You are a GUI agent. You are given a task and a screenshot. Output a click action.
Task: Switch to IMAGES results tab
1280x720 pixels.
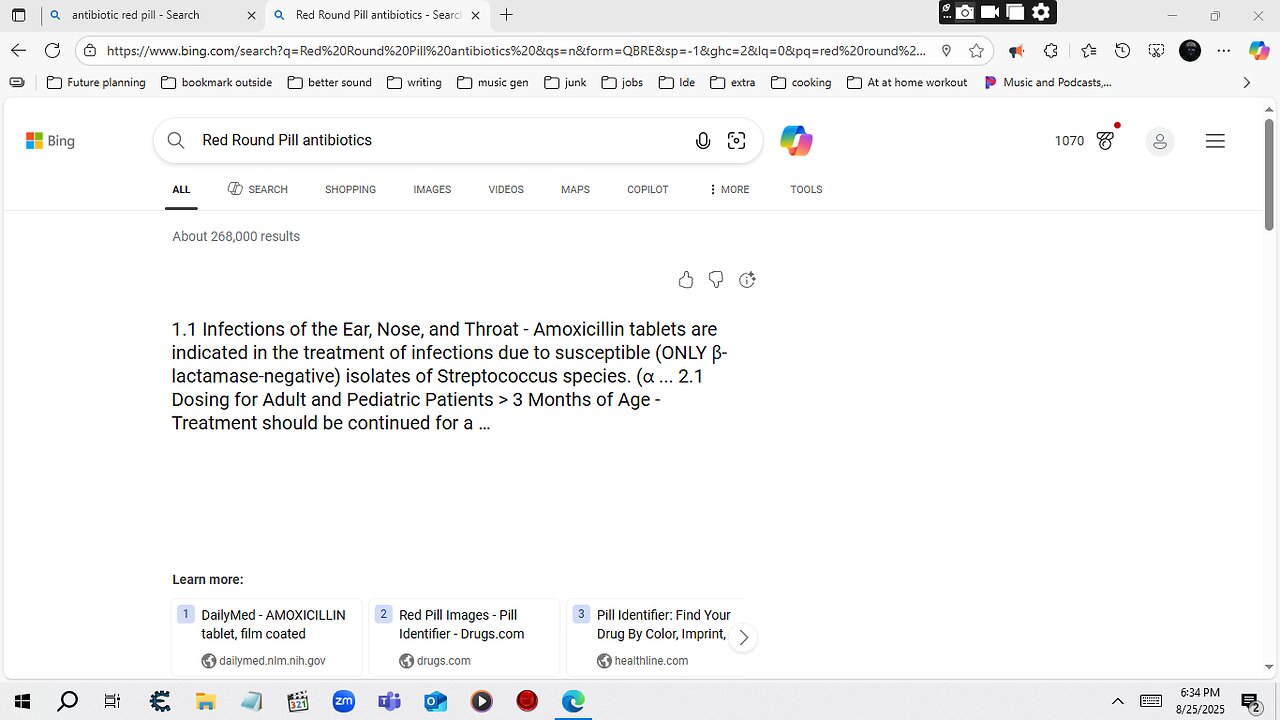coord(432,189)
